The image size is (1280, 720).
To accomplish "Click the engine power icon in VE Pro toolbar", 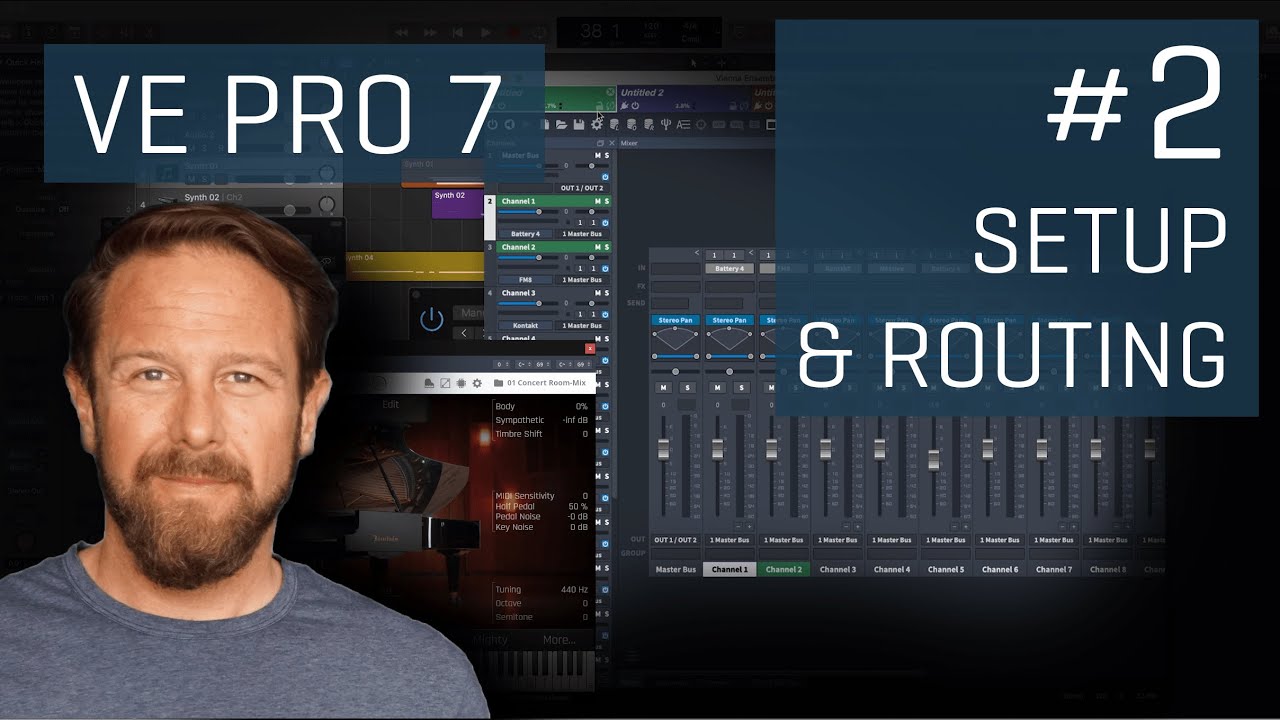I will coord(492,124).
